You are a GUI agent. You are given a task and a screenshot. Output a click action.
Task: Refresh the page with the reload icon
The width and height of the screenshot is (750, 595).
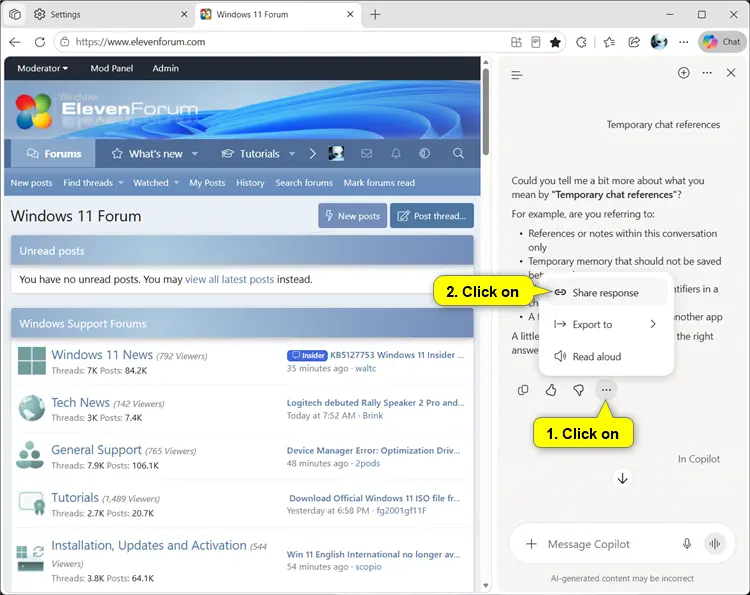pyautogui.click(x=40, y=42)
